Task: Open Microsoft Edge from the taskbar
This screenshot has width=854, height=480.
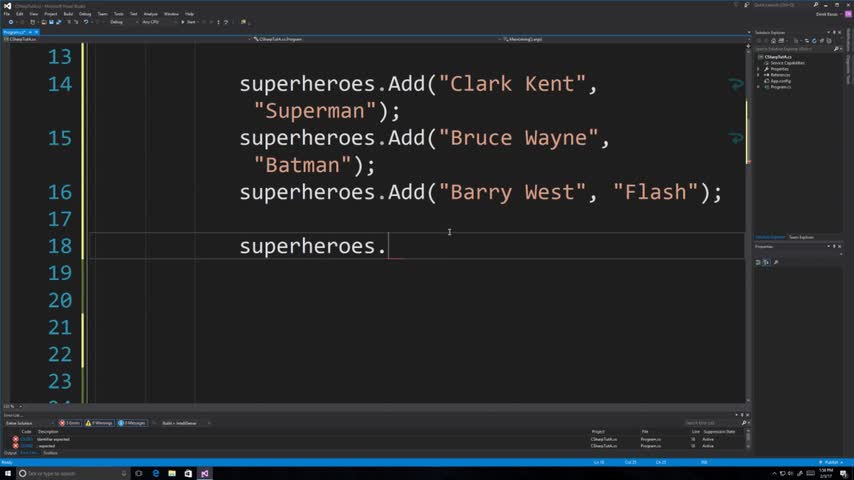Action: coord(156,473)
